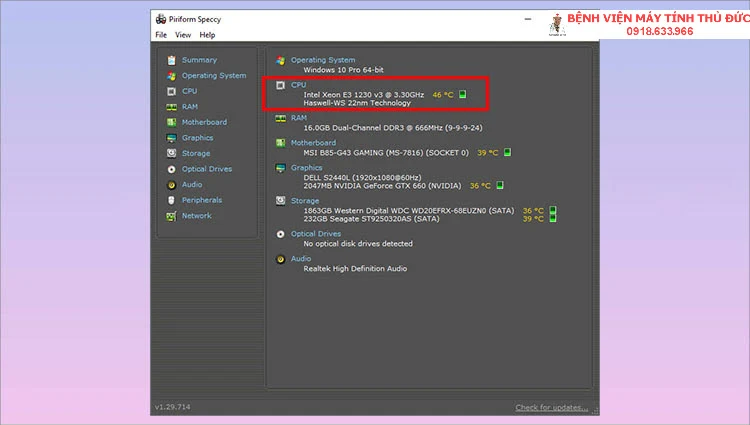Screen dimensions: 750x425
Task: Click the NVIDIA GeForce GTX 660 text
Action: coord(382,185)
